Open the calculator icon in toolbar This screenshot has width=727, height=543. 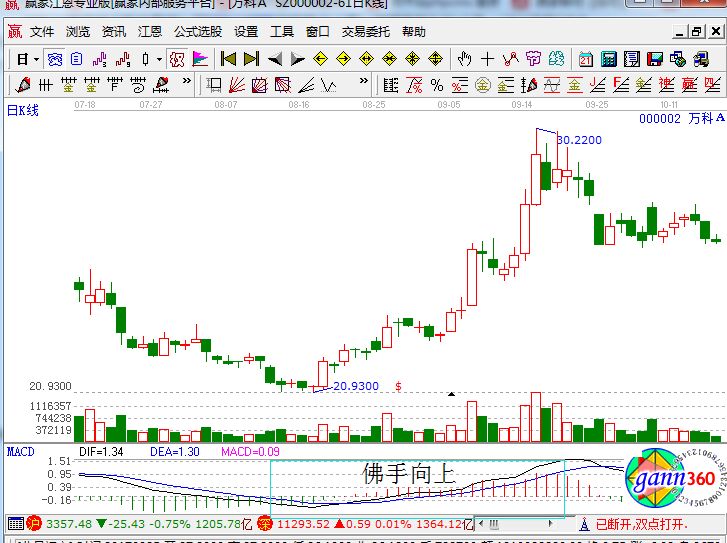pyautogui.click(x=607, y=59)
